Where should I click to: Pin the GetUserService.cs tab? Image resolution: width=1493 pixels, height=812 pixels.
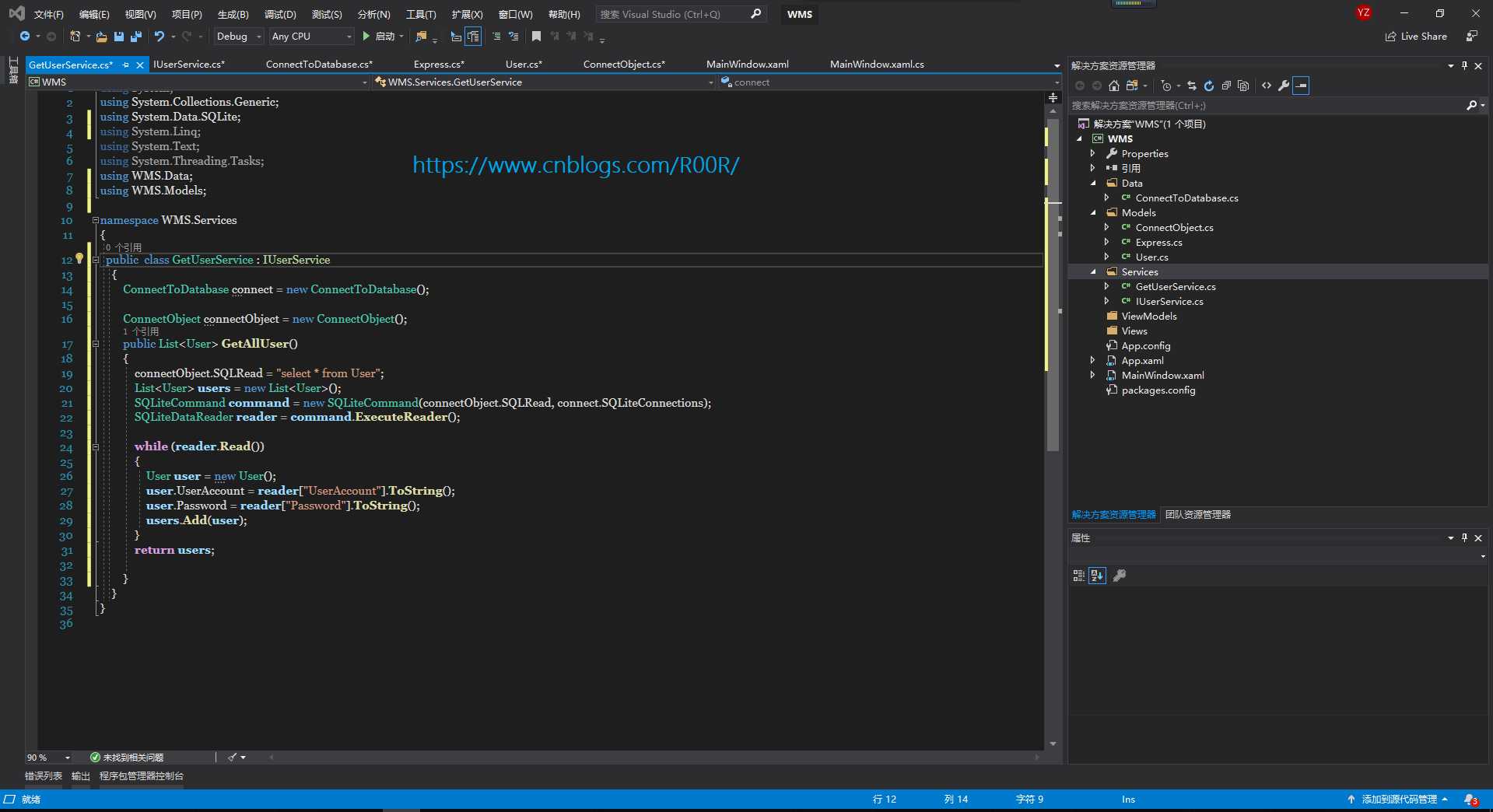tap(126, 65)
